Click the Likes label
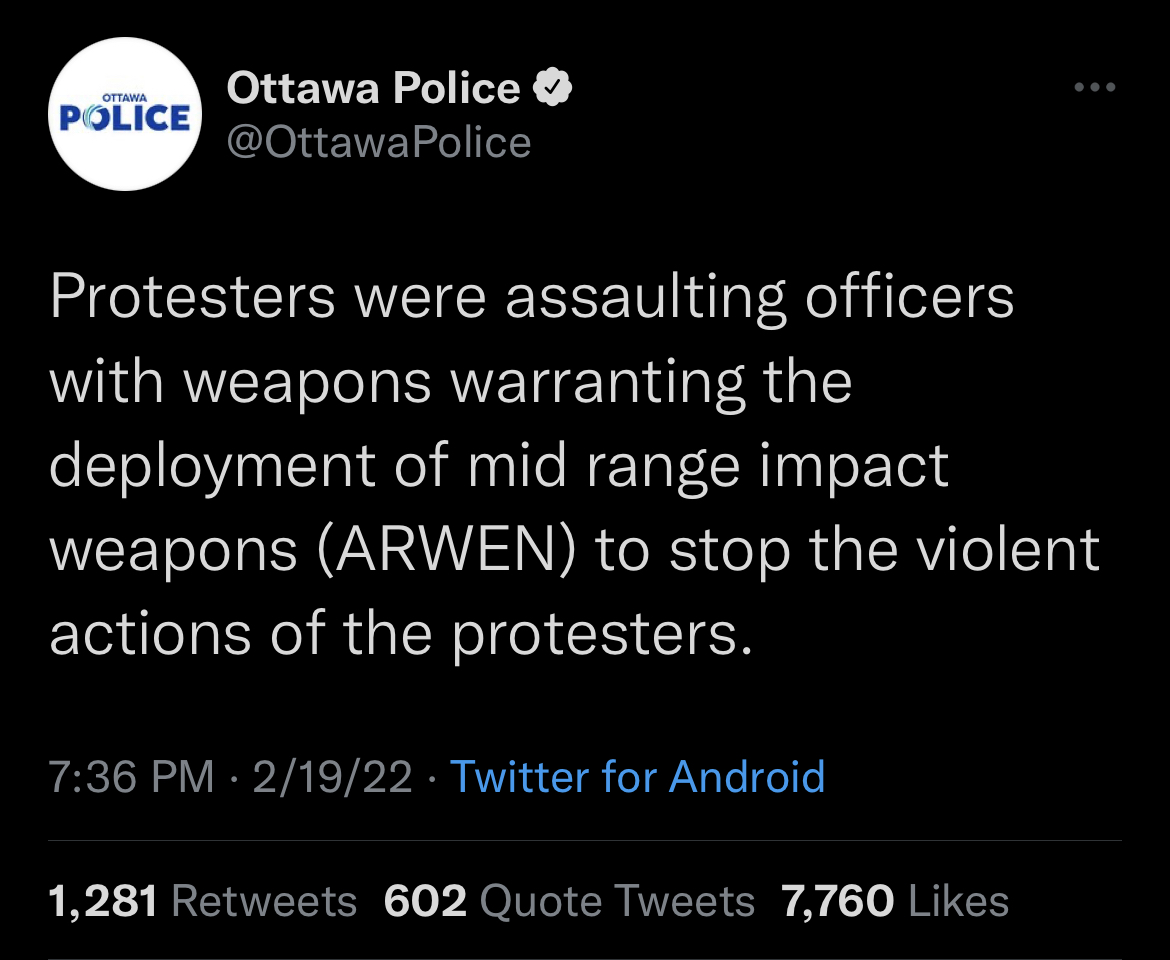This screenshot has width=1170, height=960. (x=959, y=900)
